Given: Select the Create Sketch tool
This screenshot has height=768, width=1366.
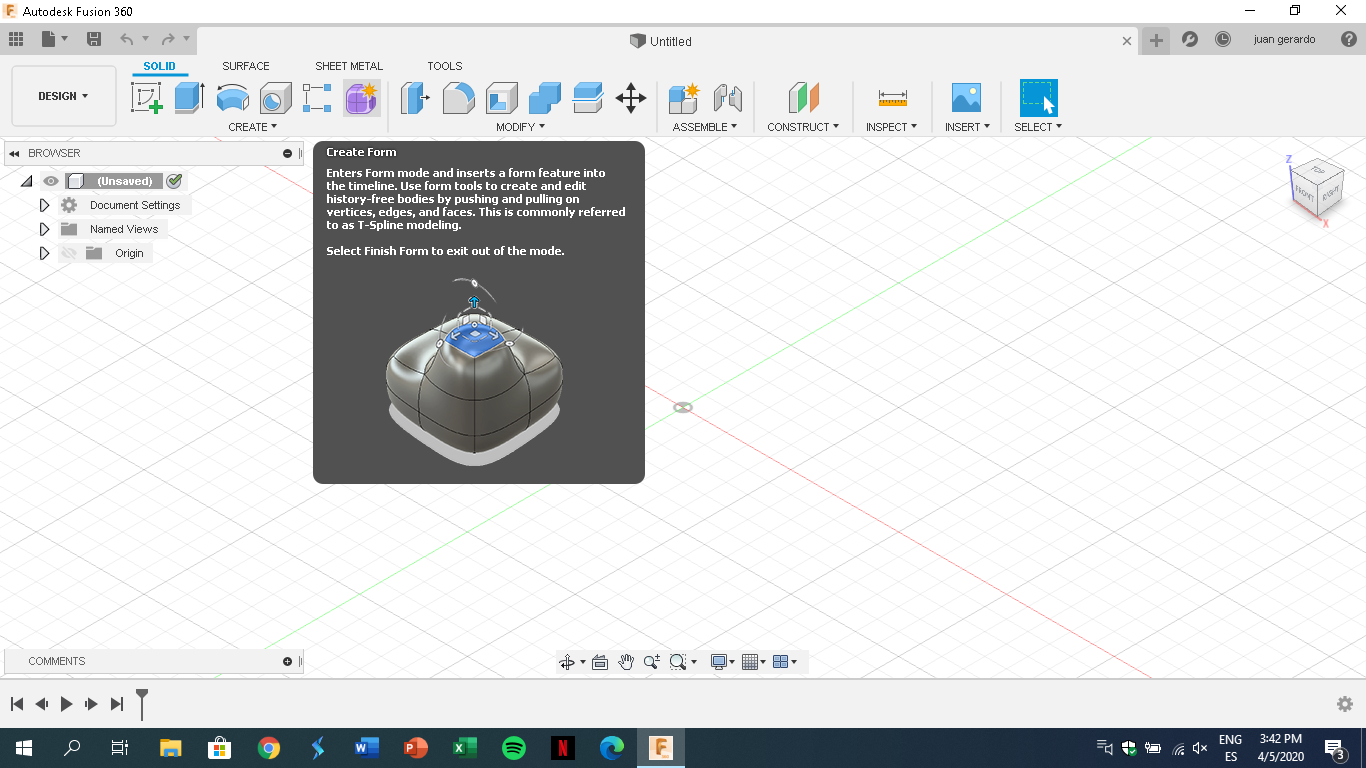Looking at the screenshot, I should click(x=147, y=97).
